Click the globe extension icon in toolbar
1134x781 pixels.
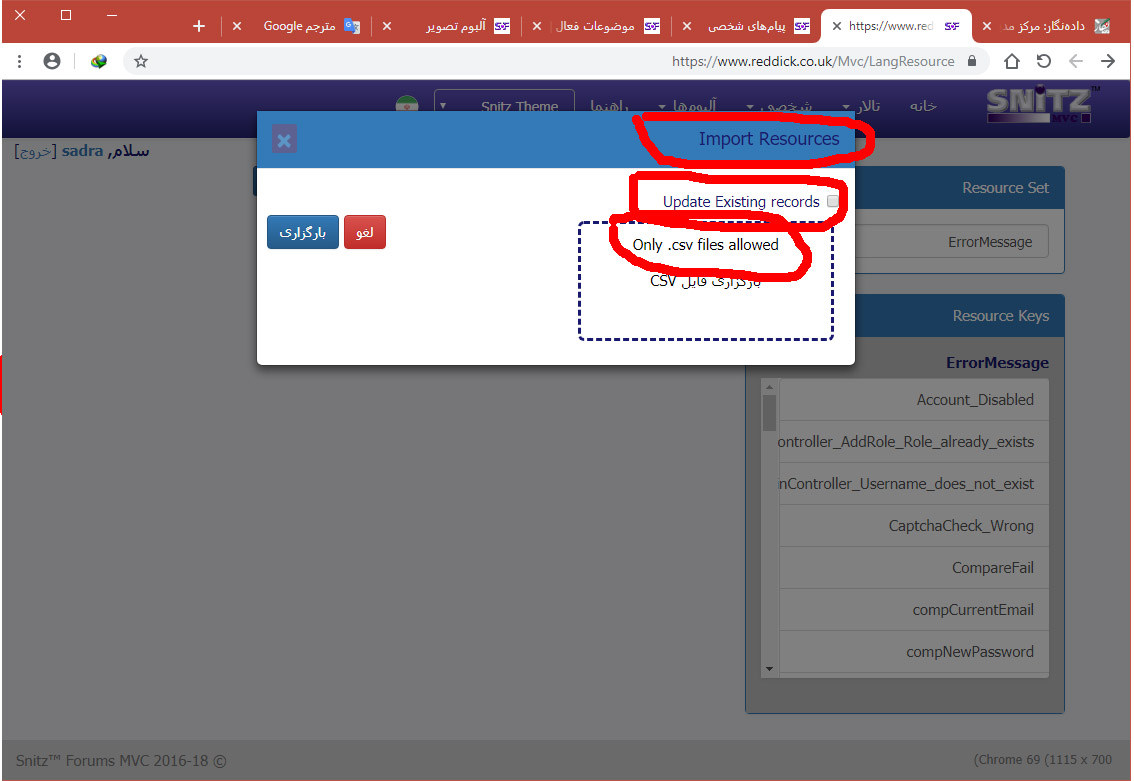coord(98,61)
